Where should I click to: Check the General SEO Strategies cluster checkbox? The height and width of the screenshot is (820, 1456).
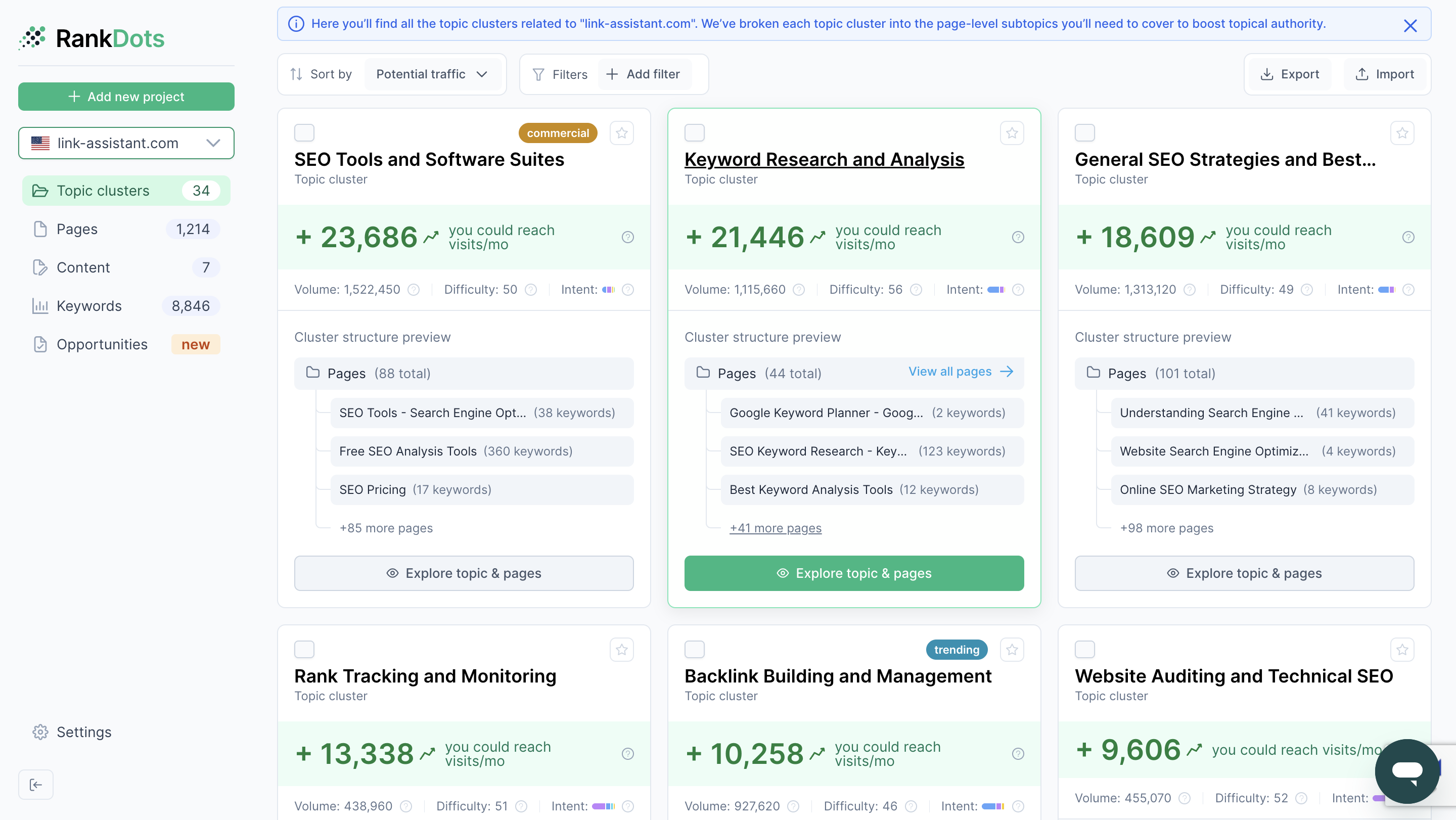[1084, 133]
